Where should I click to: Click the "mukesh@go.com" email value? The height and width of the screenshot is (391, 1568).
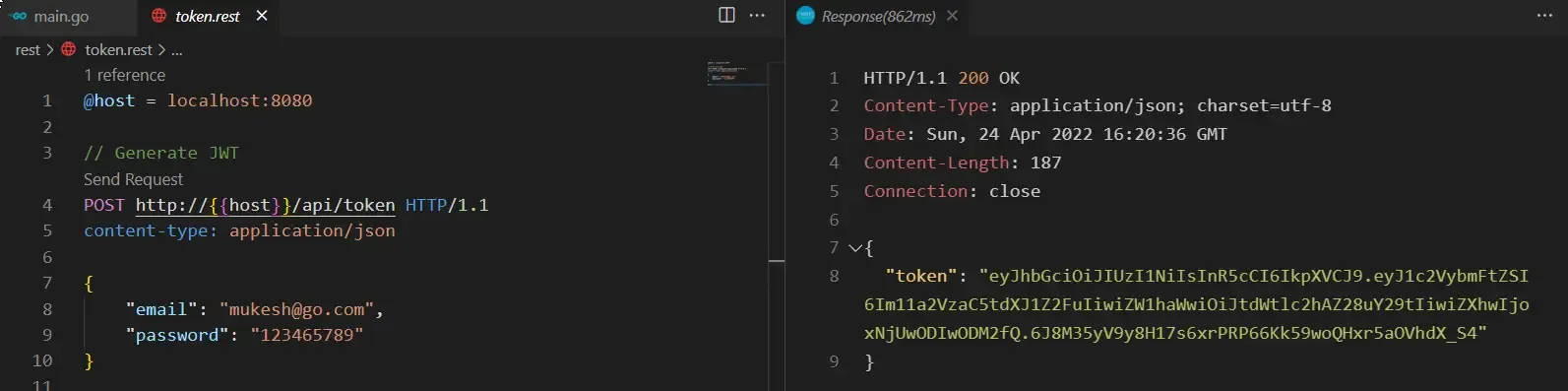tap(296, 309)
